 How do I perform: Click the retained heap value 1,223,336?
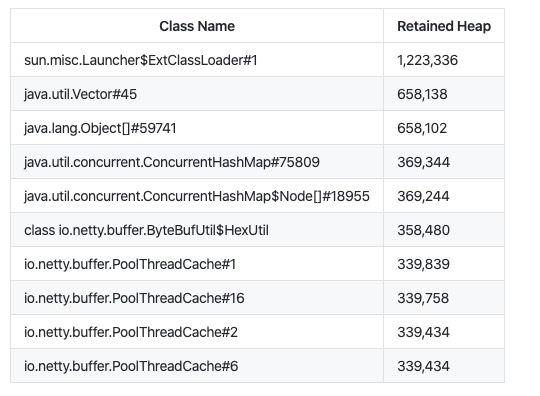click(x=427, y=60)
